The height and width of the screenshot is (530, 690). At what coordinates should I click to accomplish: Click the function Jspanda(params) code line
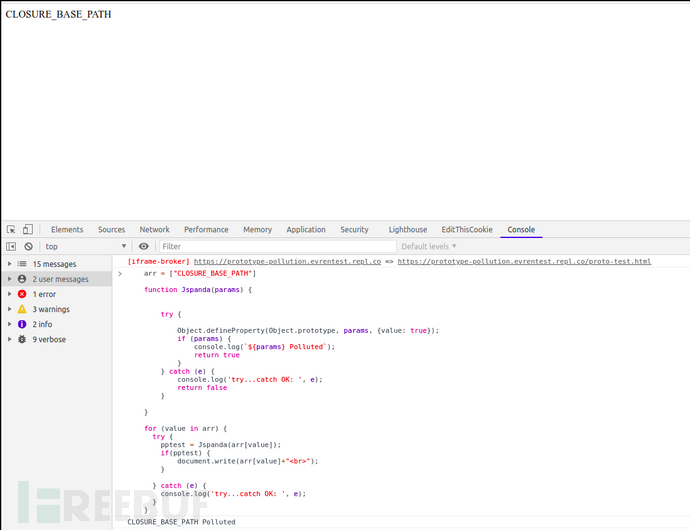[198, 290]
